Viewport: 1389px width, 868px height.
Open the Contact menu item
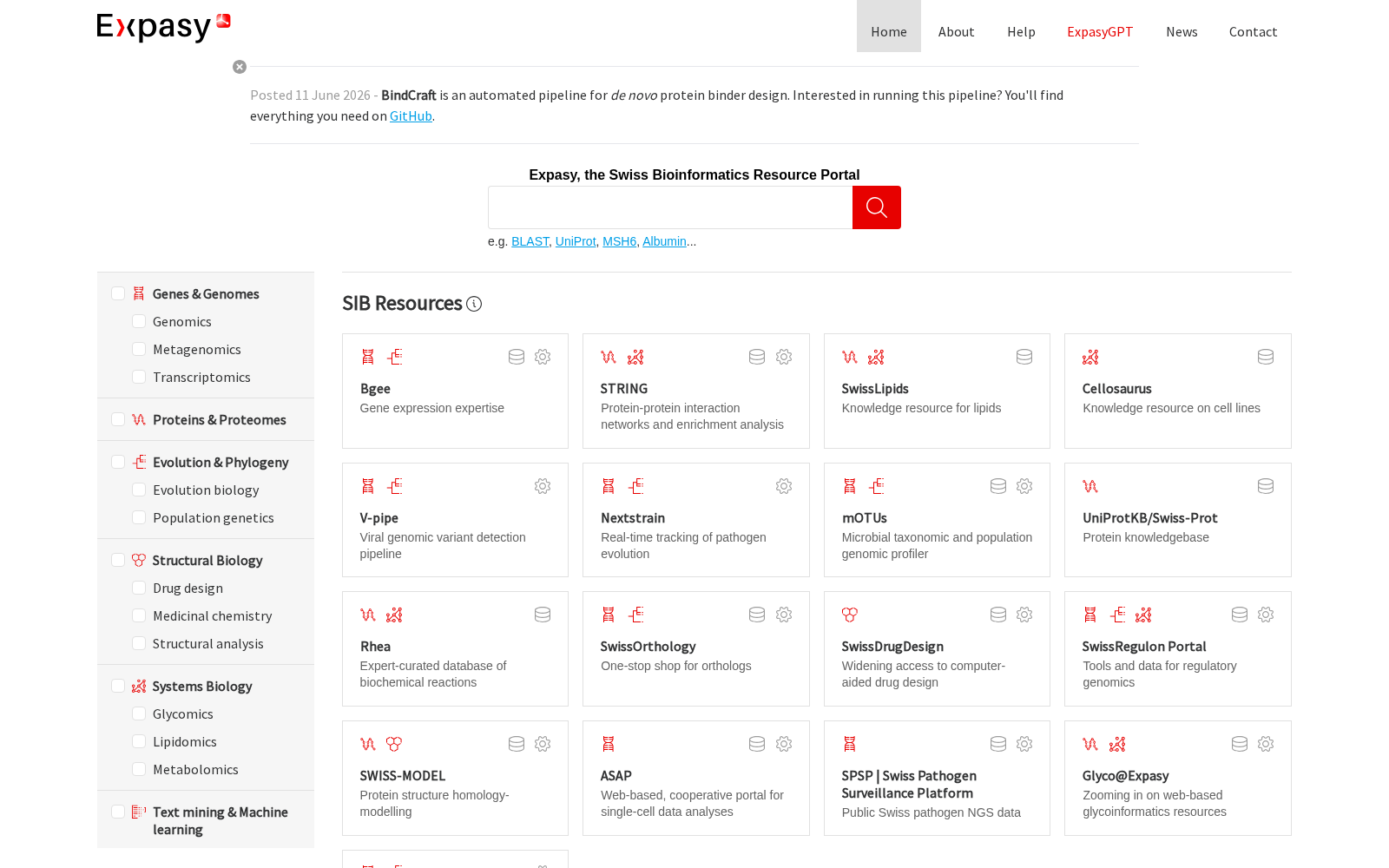(x=1253, y=31)
